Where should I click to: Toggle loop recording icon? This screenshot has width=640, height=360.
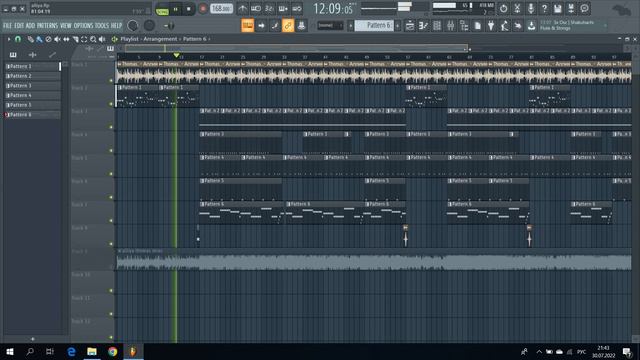coord(297,9)
